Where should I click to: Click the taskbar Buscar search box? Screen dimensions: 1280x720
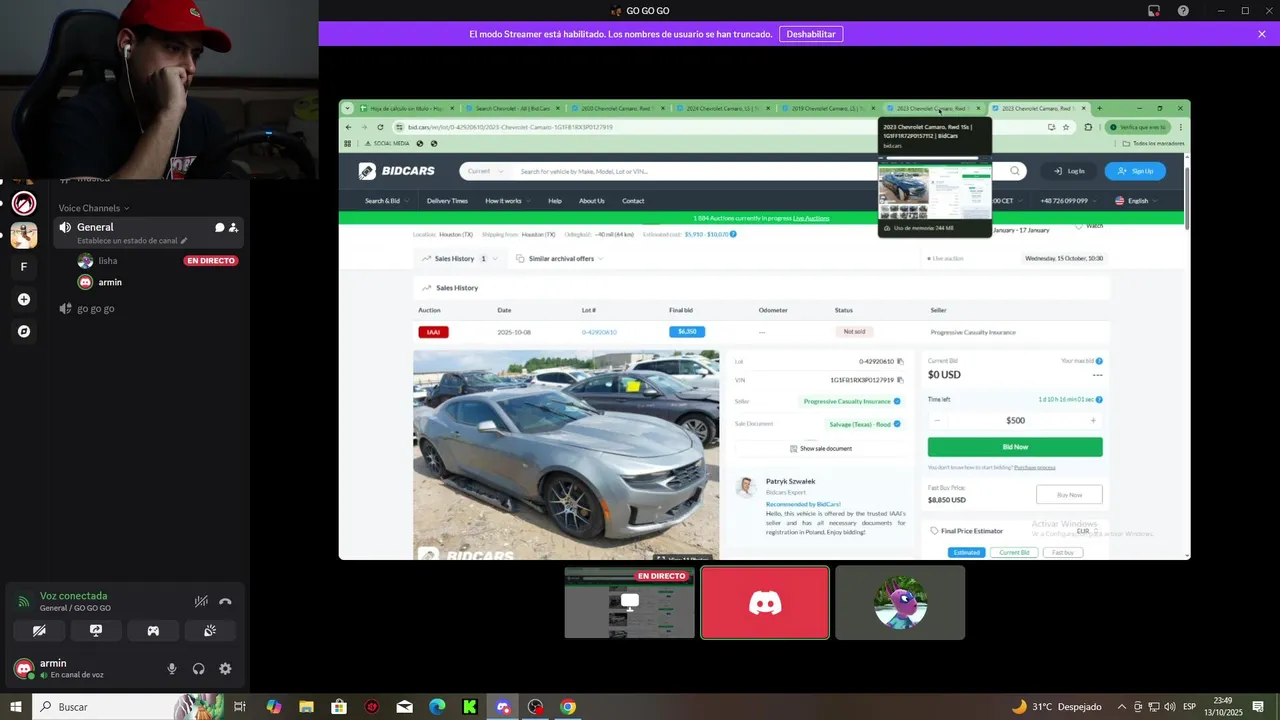pyautogui.click(x=128, y=707)
